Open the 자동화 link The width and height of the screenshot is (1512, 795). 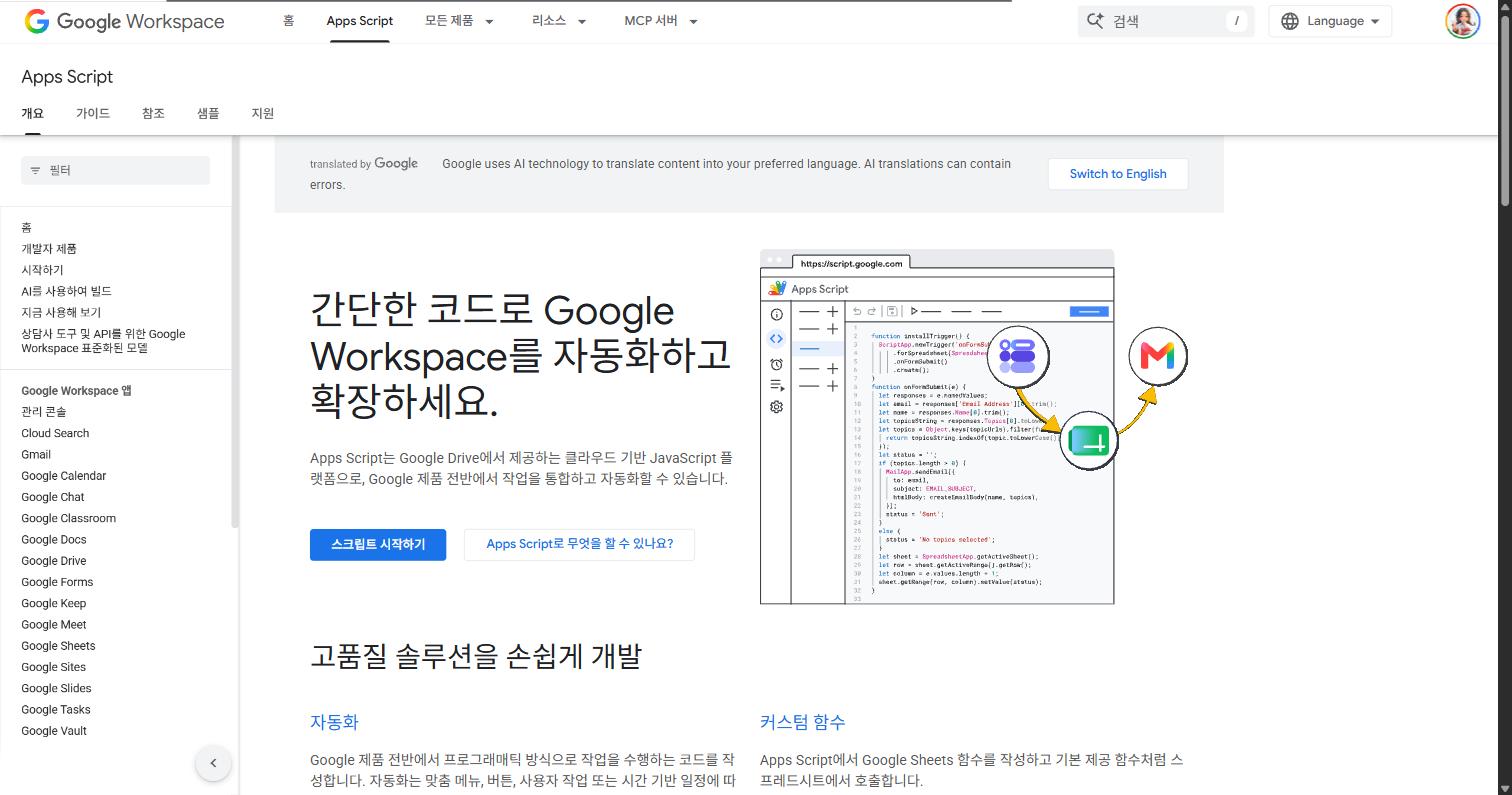[334, 722]
